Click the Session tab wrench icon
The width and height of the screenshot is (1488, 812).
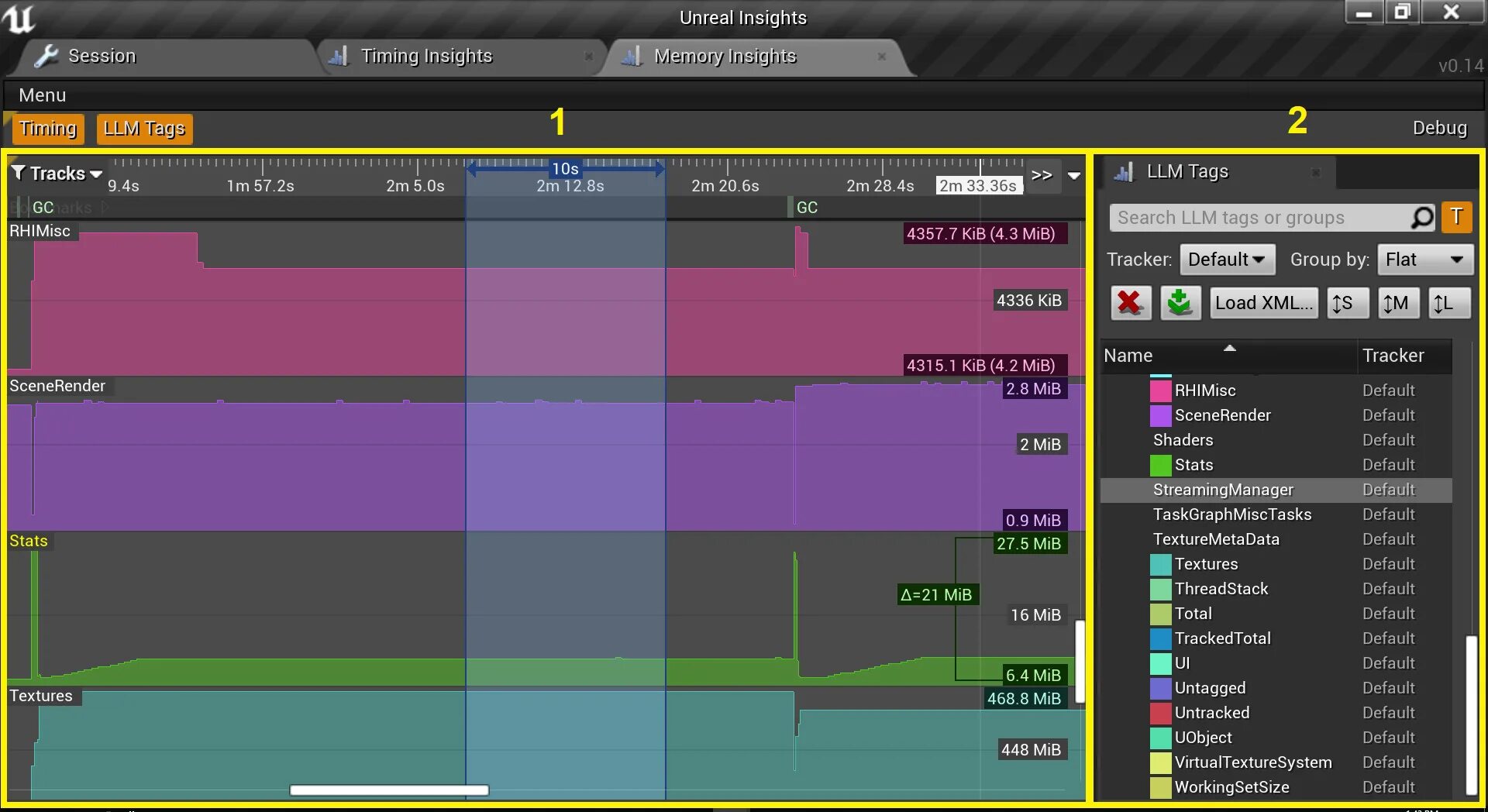click(x=46, y=56)
